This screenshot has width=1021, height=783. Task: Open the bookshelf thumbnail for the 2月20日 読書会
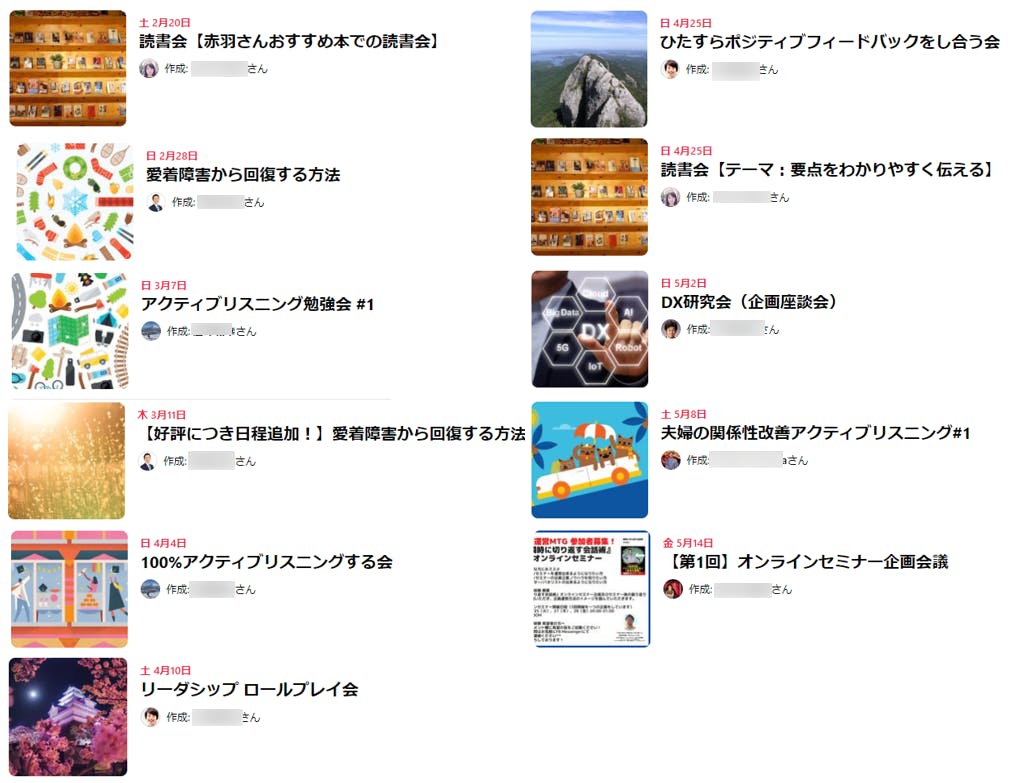click(68, 68)
